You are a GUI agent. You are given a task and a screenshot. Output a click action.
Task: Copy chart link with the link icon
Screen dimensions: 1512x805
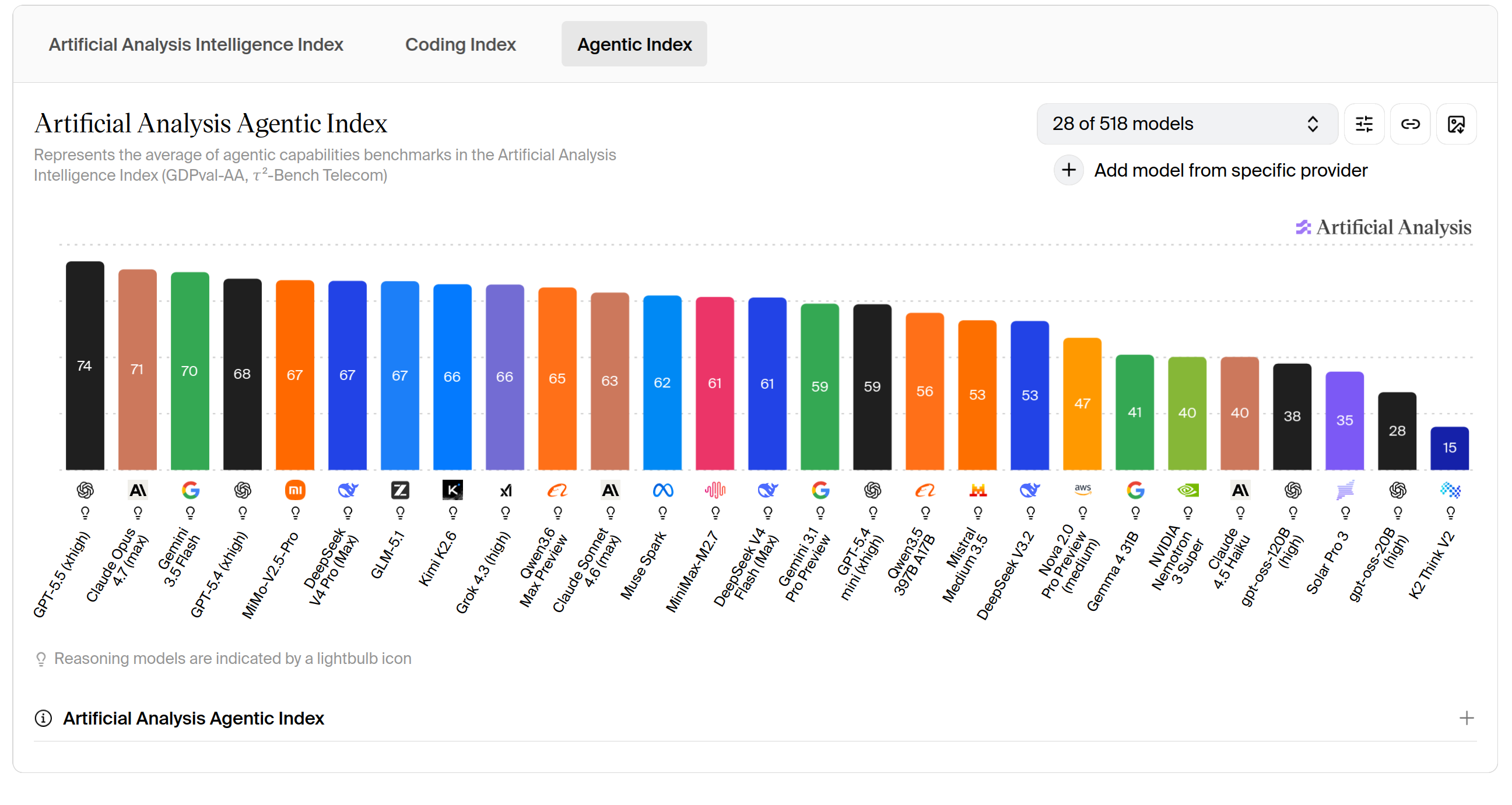pos(1410,124)
